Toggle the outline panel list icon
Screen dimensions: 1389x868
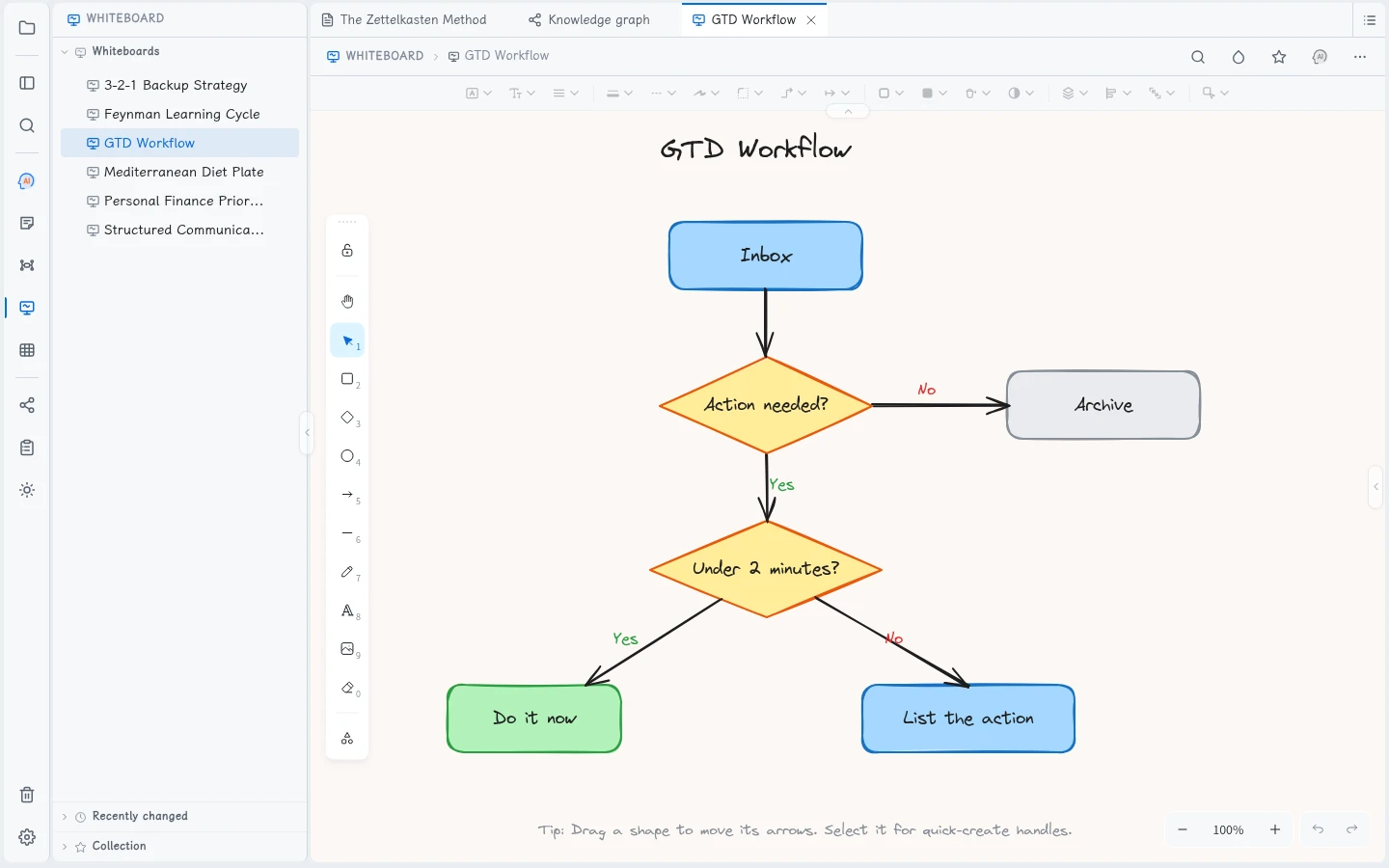coord(1370,20)
